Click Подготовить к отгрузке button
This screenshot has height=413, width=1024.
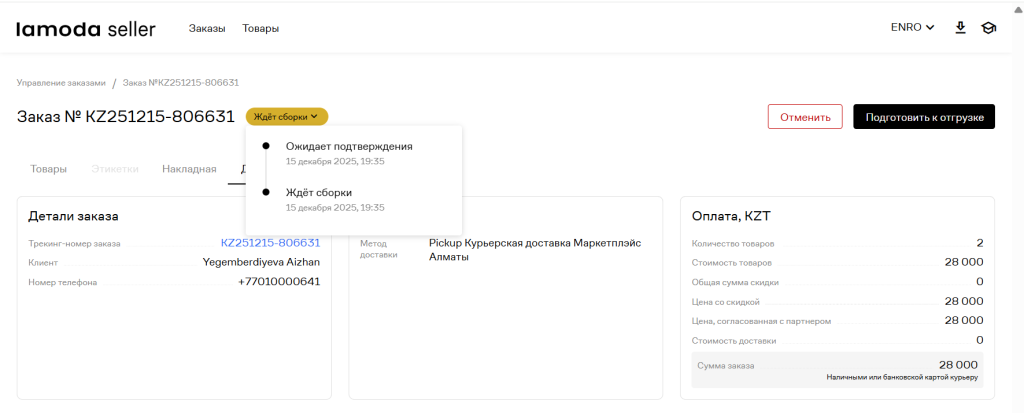coord(923,117)
